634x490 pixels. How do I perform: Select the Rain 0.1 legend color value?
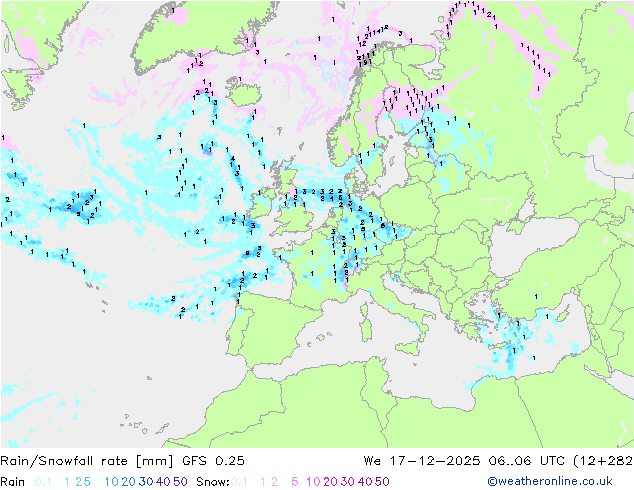[43, 482]
